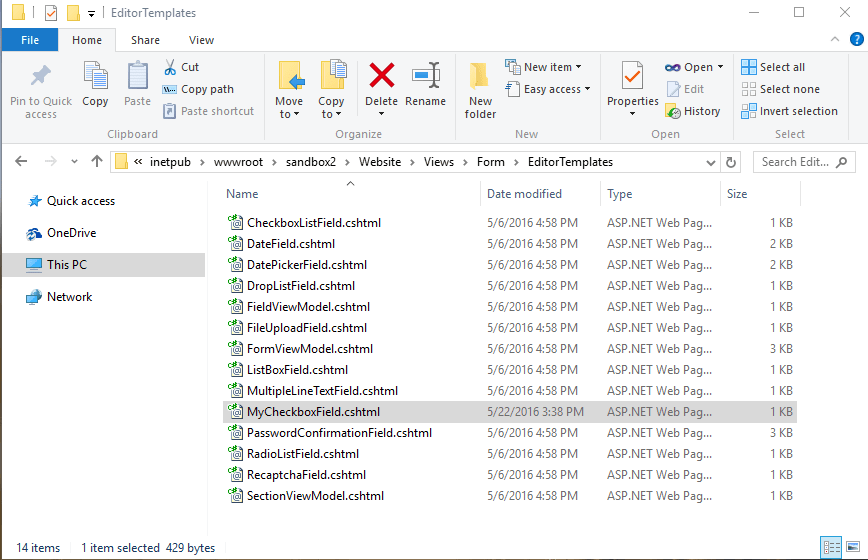Click the sandbox2 breadcrumb
Image resolution: width=868 pixels, height=560 pixels.
tap(311, 162)
